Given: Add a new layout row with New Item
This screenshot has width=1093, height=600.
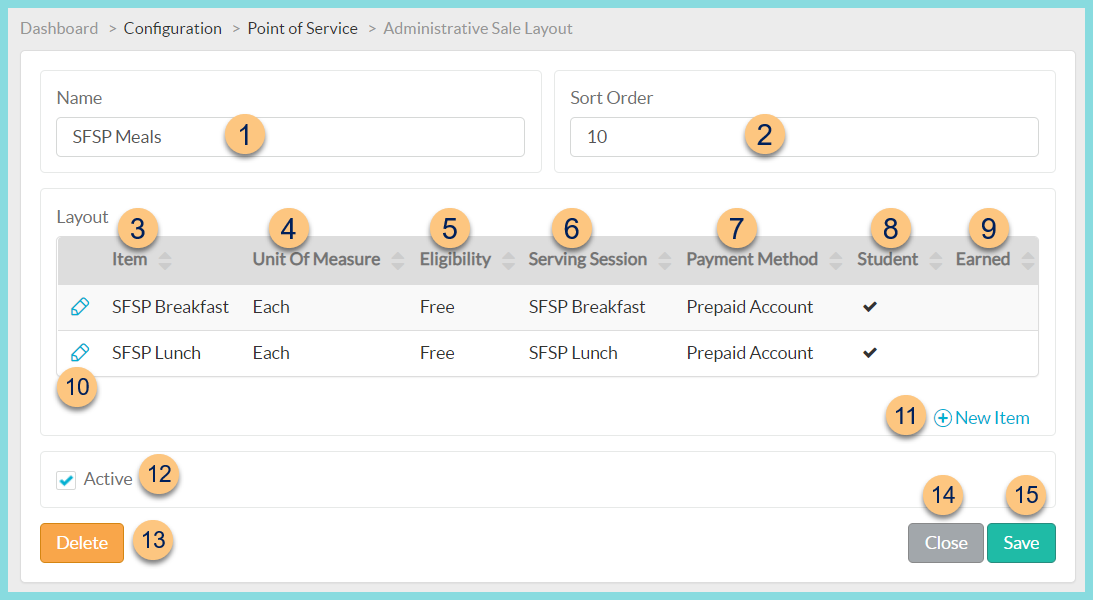Looking at the screenshot, I should click(x=991, y=417).
